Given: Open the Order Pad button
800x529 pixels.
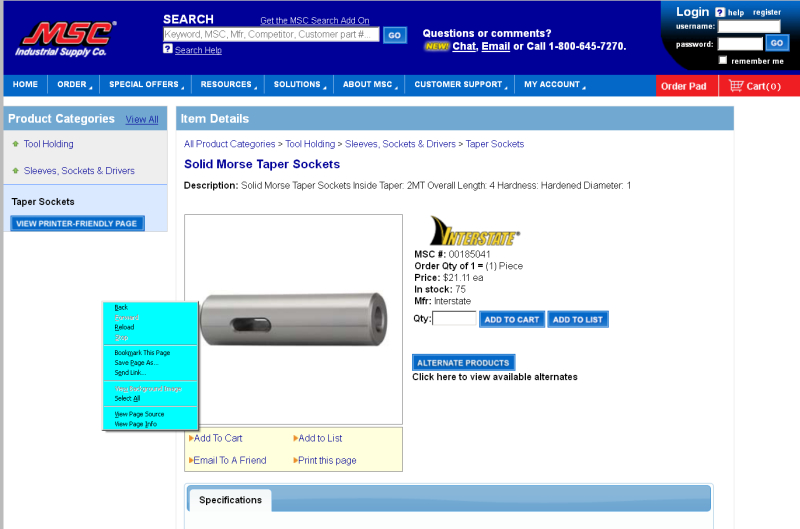Looking at the screenshot, I should [686, 86].
